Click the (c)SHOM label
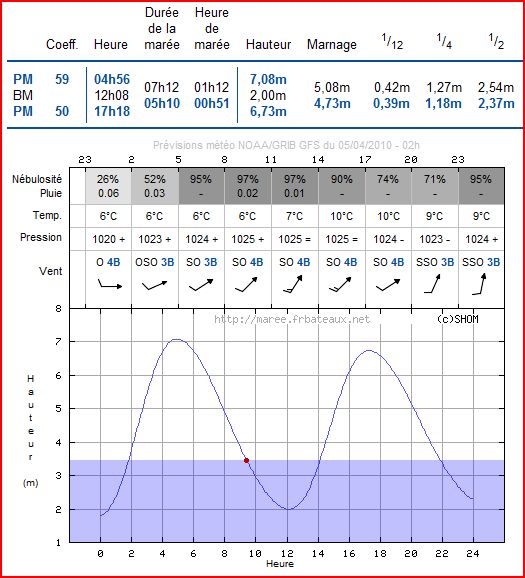525x578 pixels. [458, 319]
